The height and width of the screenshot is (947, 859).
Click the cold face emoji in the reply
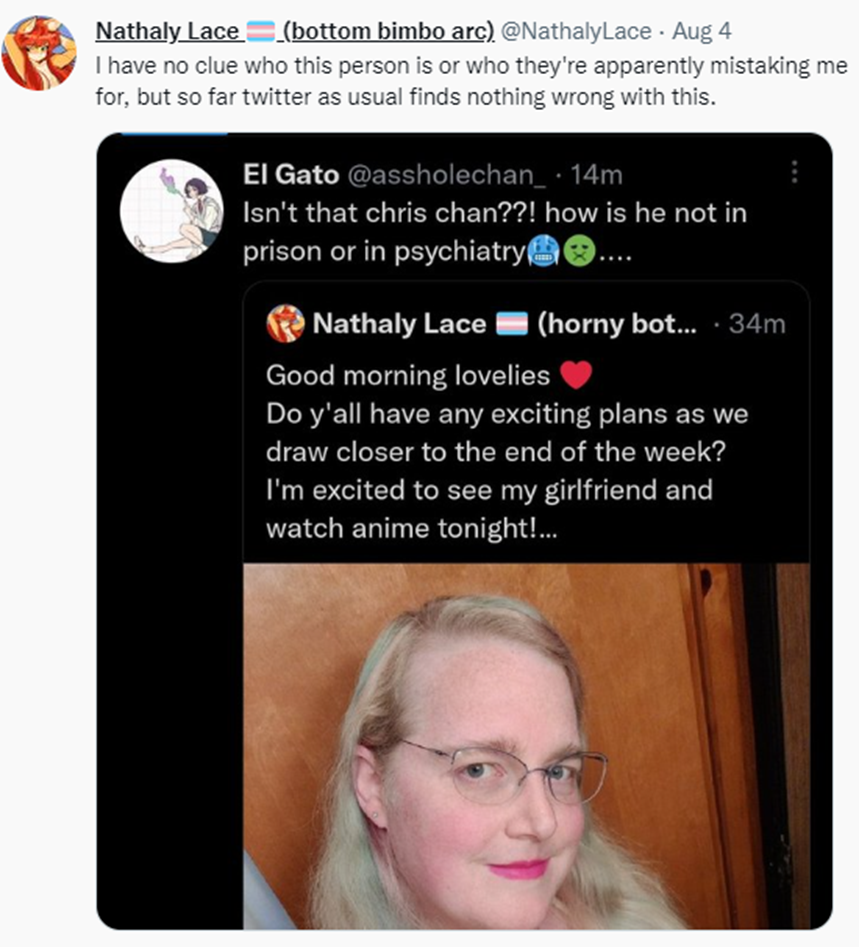point(544,251)
